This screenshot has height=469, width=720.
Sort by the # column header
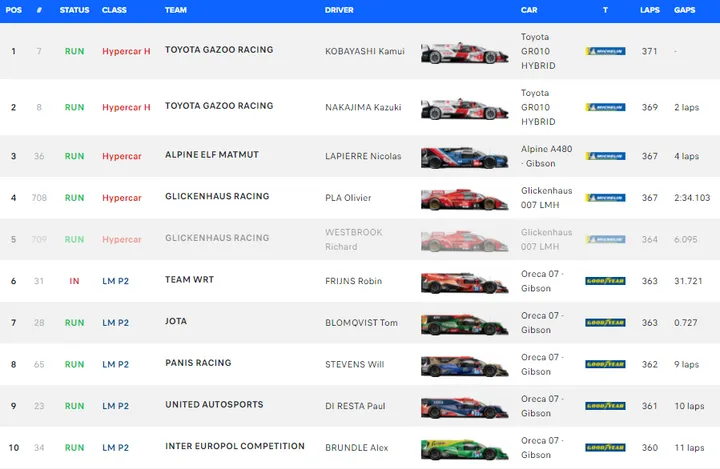(x=39, y=10)
